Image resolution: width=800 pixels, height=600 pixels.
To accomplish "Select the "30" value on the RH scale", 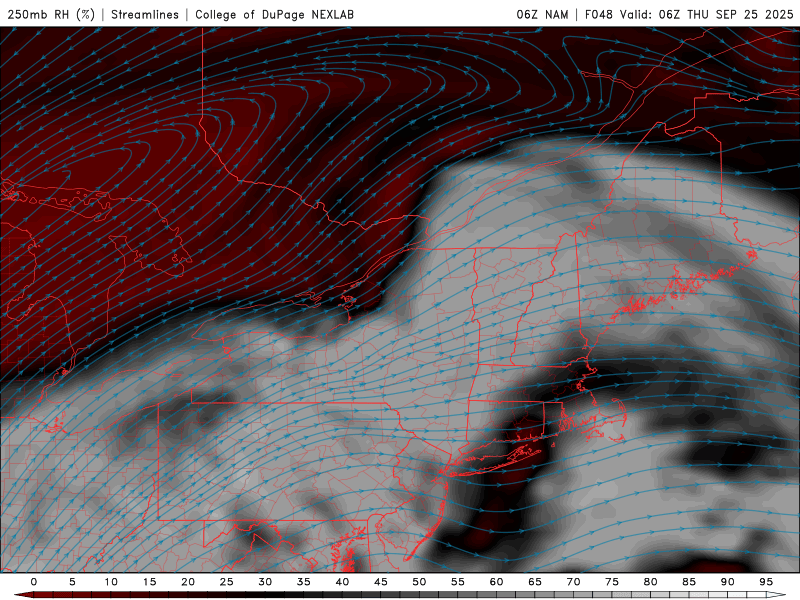I will point(265,582).
